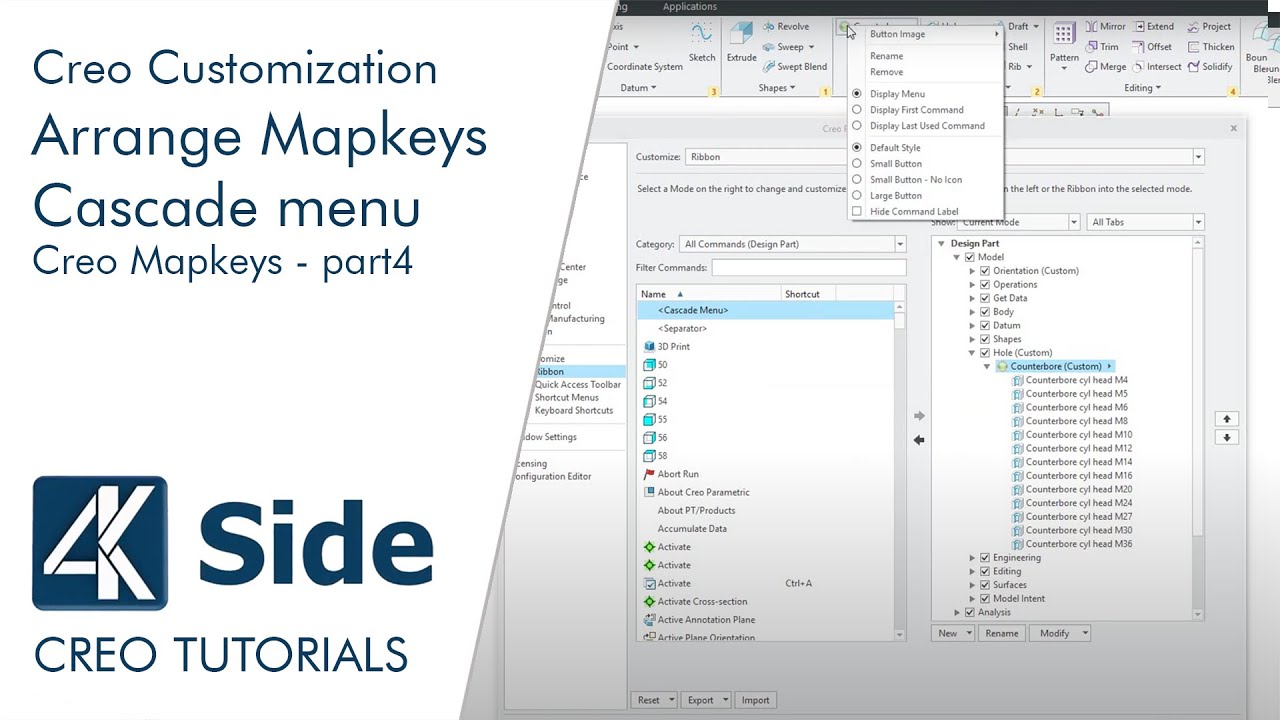Screen dimensions: 1280x720
Task: Open the Keyboard Shortcuts options page
Action: [574, 411]
